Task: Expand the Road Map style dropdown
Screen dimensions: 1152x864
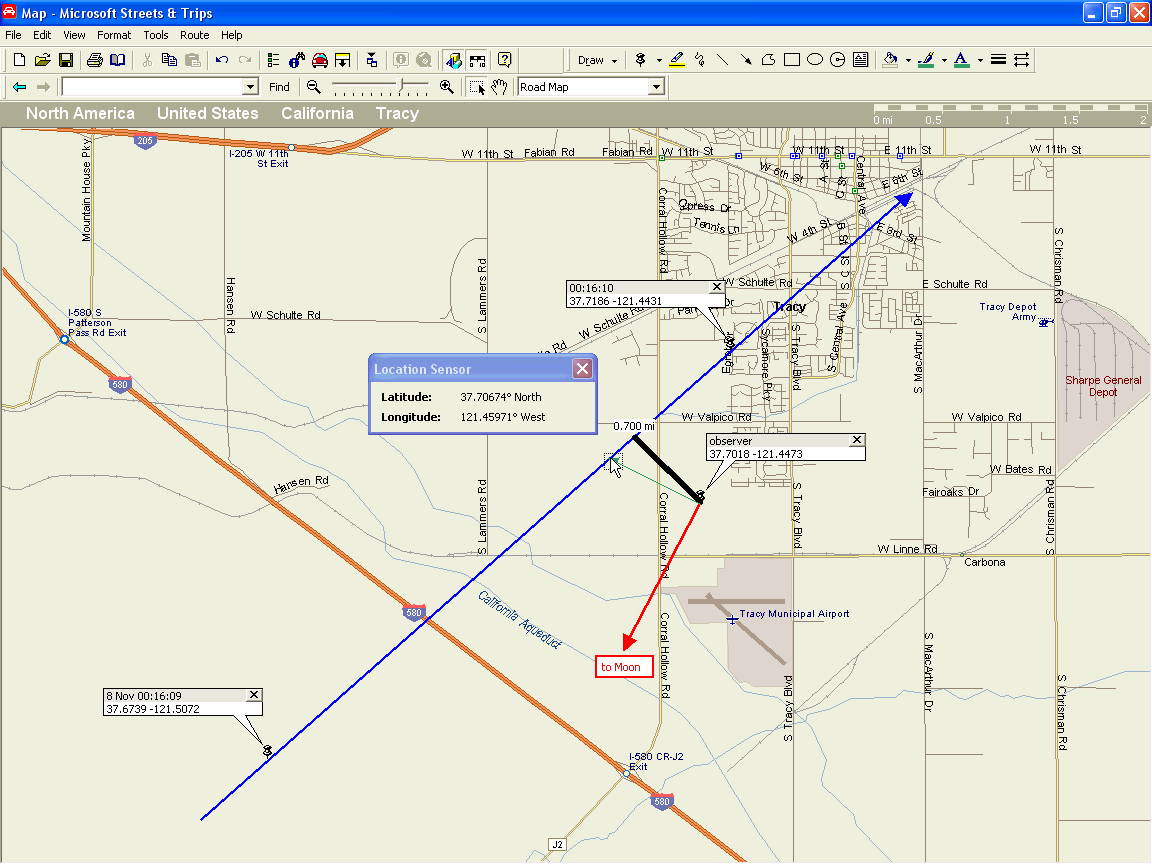Action: [x=656, y=87]
